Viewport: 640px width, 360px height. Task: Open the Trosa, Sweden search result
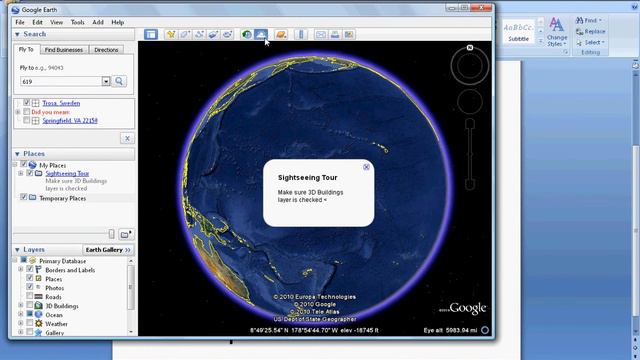pyautogui.click(x=61, y=103)
